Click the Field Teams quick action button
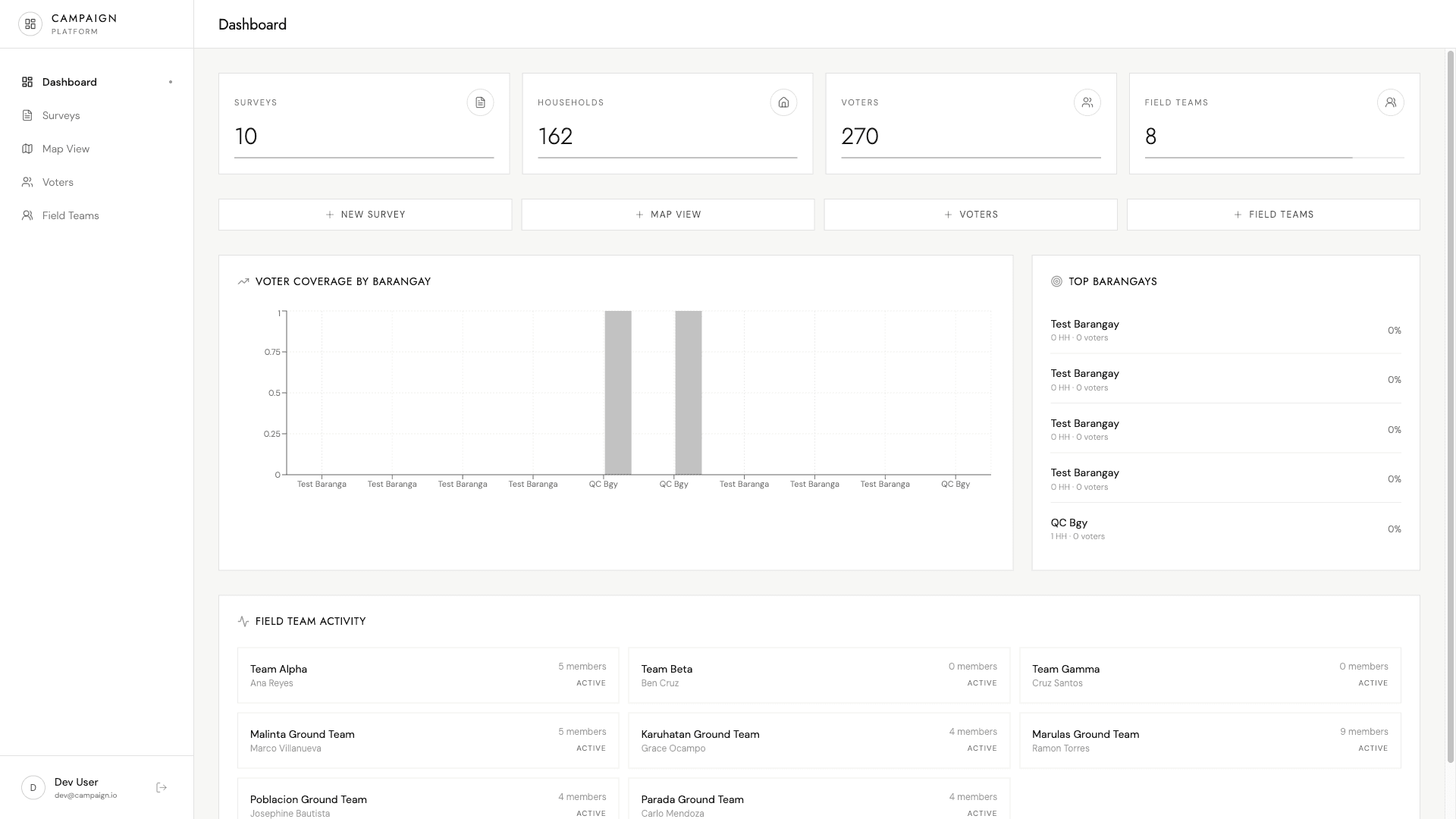The height and width of the screenshot is (819, 1456). coord(1273,215)
